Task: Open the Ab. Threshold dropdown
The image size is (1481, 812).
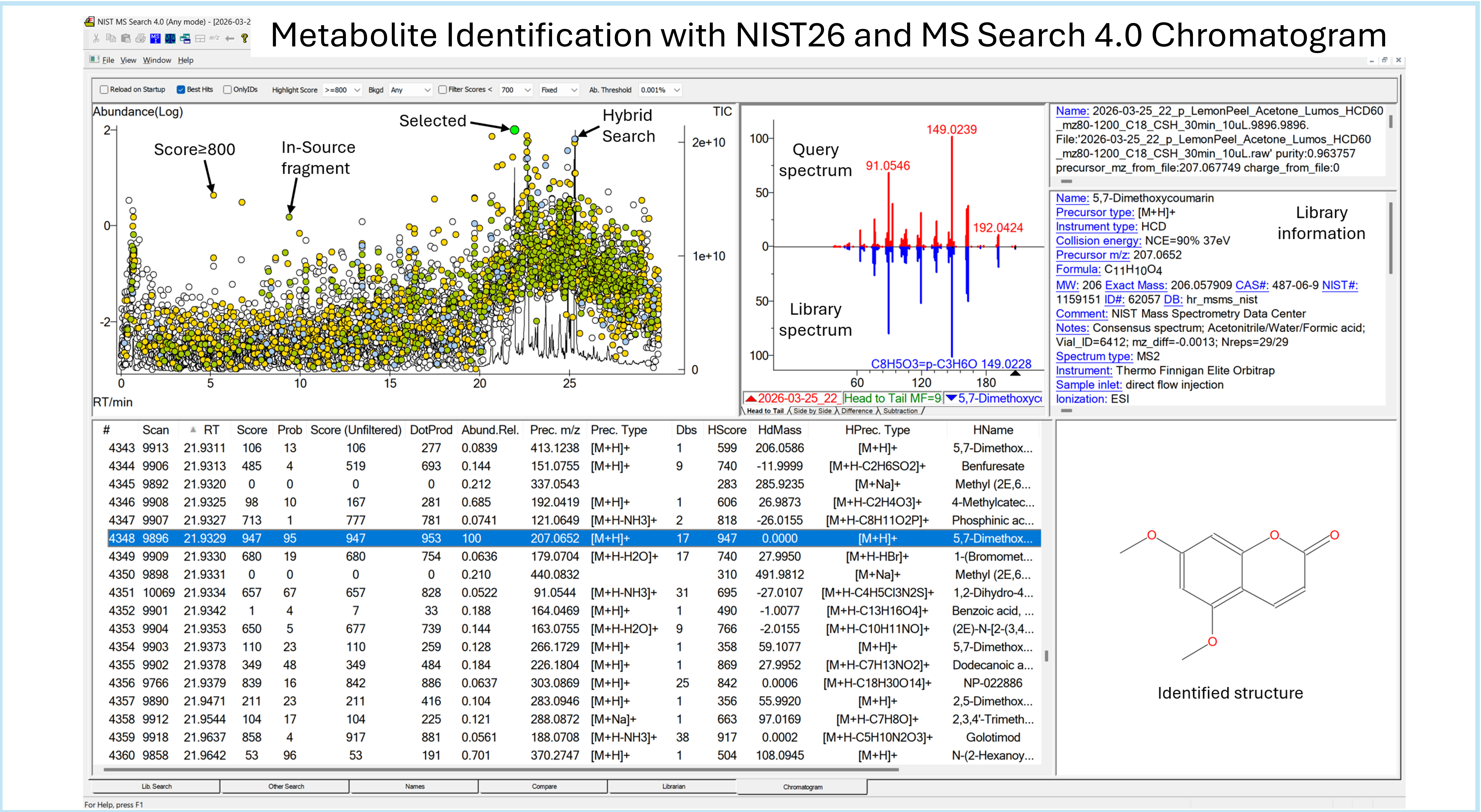Action: coord(661,90)
